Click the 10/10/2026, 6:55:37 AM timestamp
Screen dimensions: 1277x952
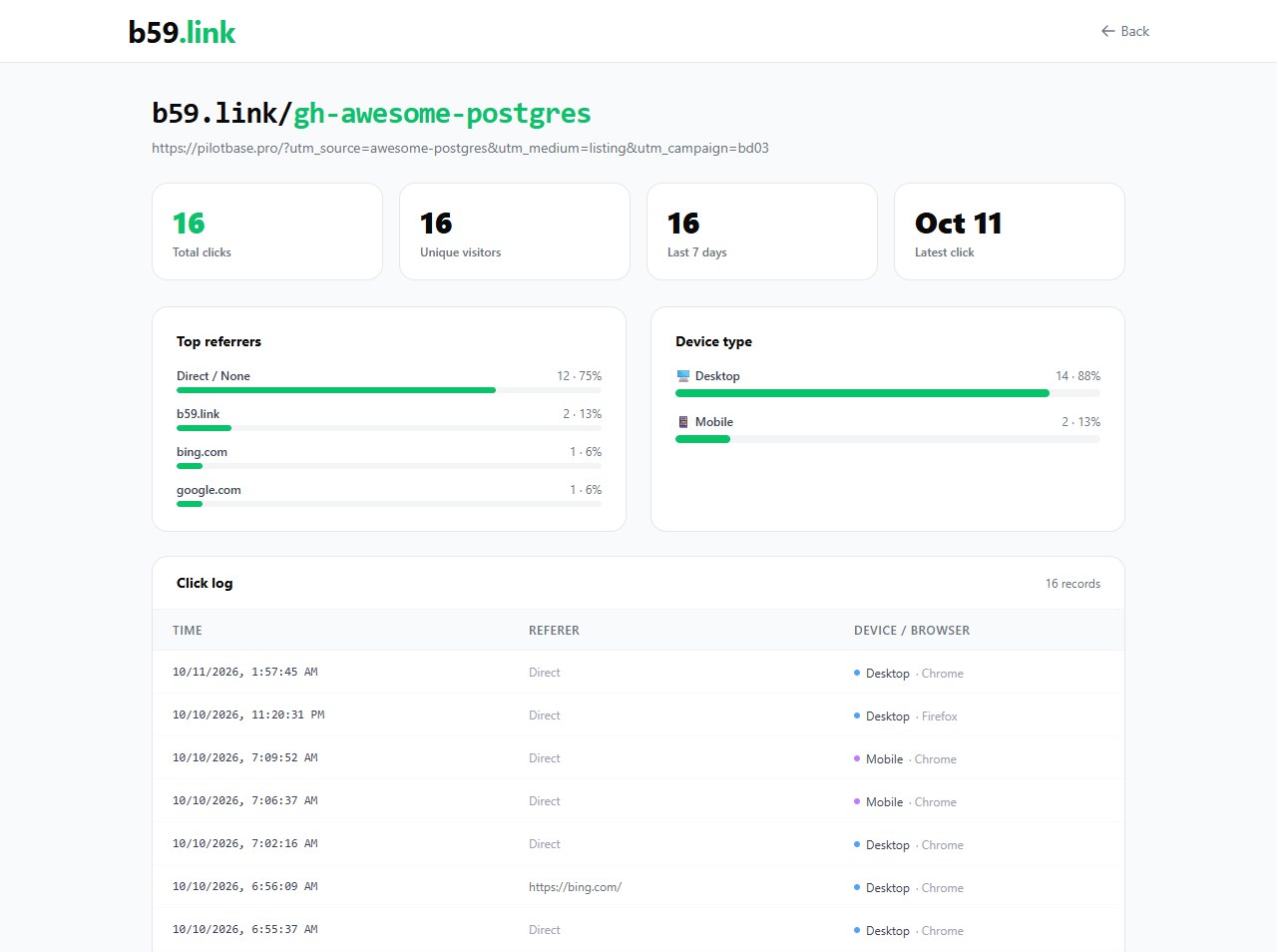point(245,930)
